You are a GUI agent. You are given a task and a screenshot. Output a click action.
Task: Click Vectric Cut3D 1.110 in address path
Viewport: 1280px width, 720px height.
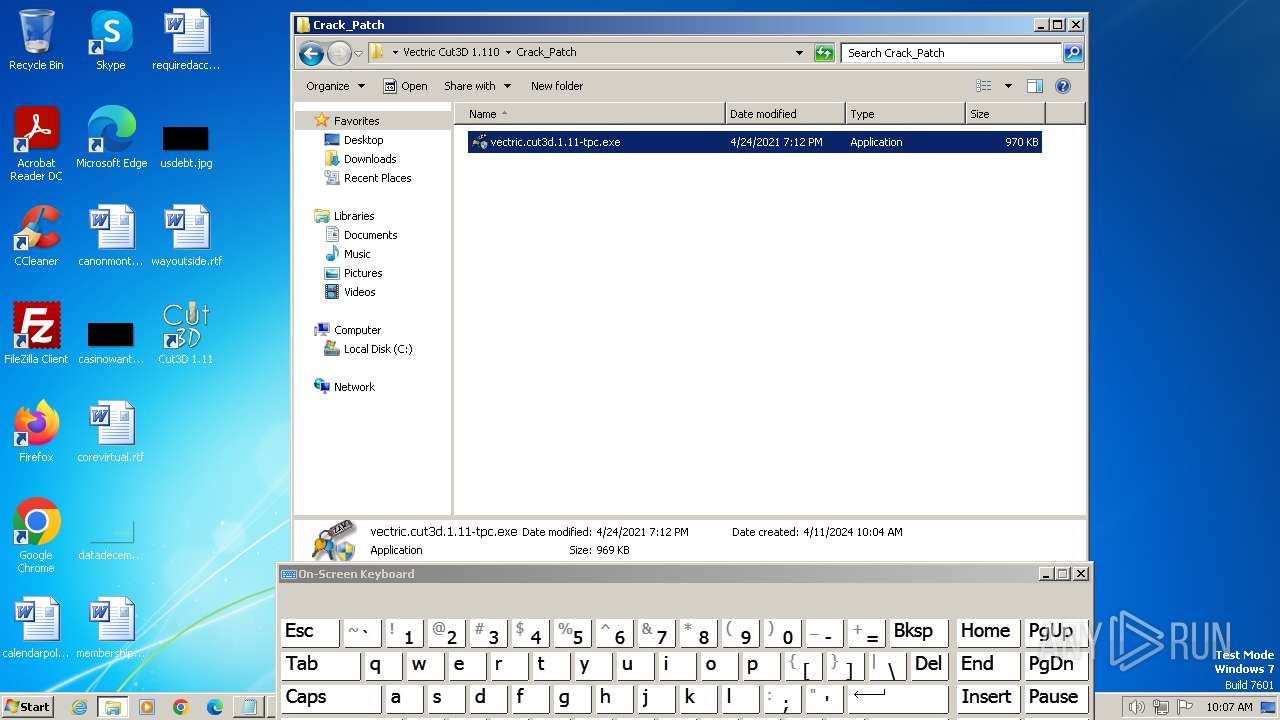pos(451,52)
